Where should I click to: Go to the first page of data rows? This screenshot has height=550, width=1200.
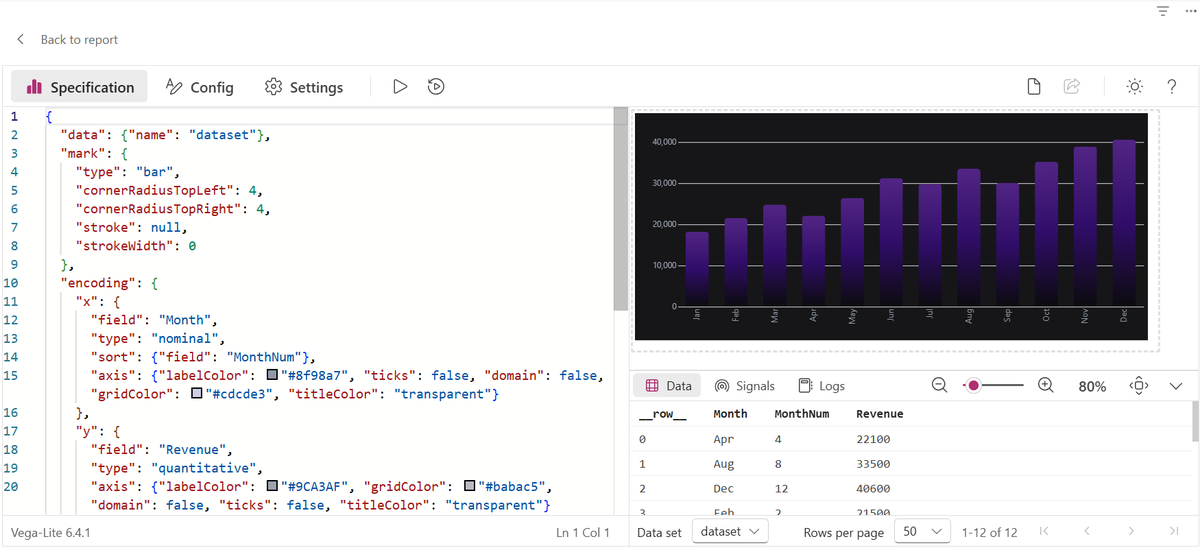coord(1044,531)
